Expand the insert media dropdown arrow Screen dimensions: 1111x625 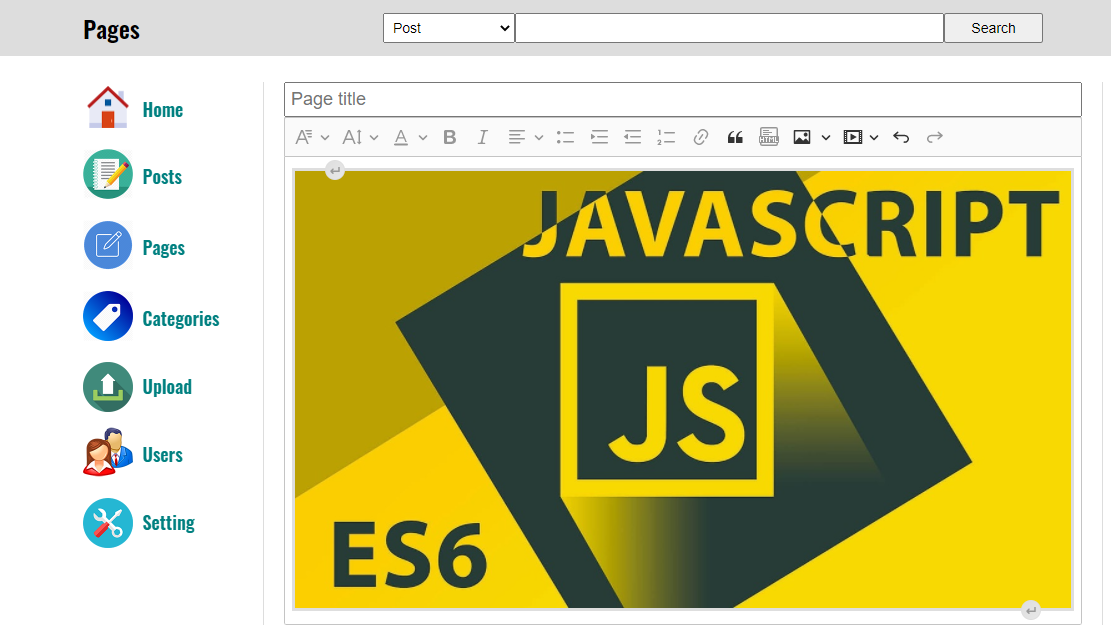click(874, 138)
